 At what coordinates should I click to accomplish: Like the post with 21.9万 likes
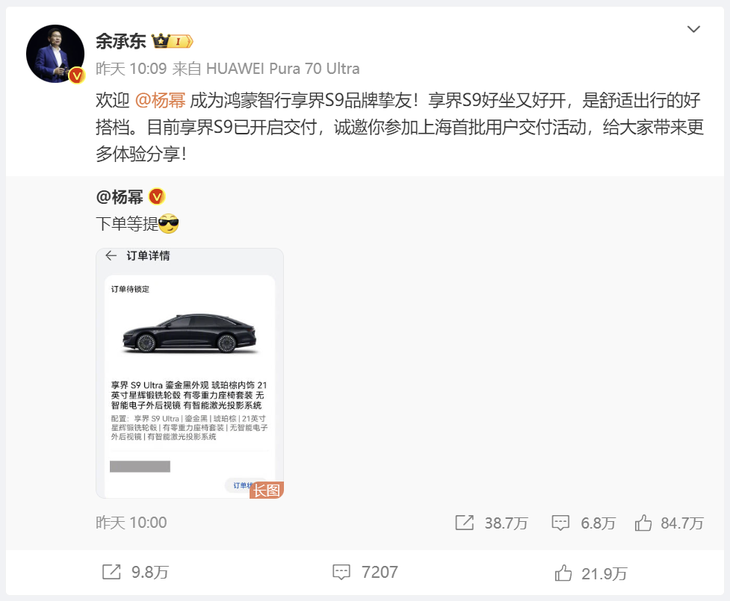[591, 573]
